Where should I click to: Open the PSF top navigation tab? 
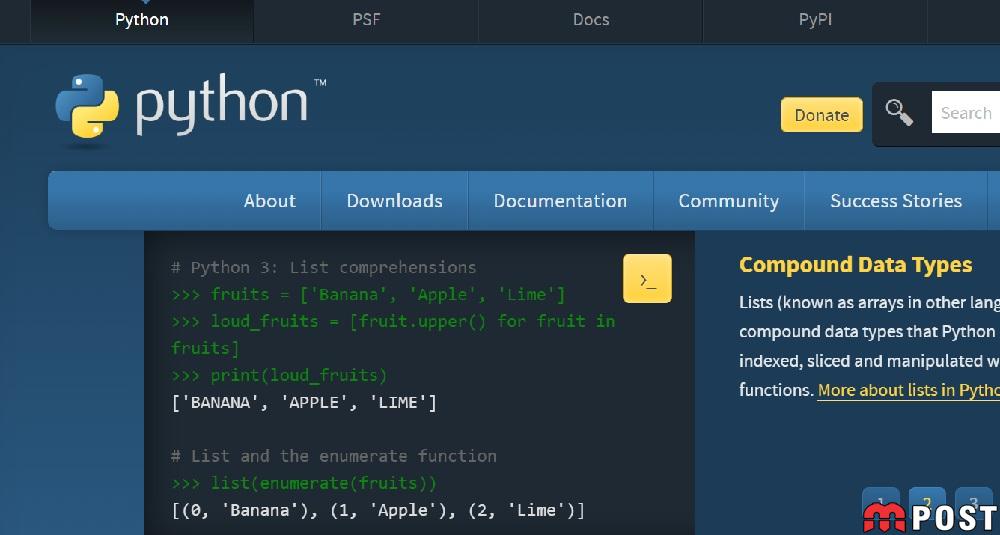[366, 20]
